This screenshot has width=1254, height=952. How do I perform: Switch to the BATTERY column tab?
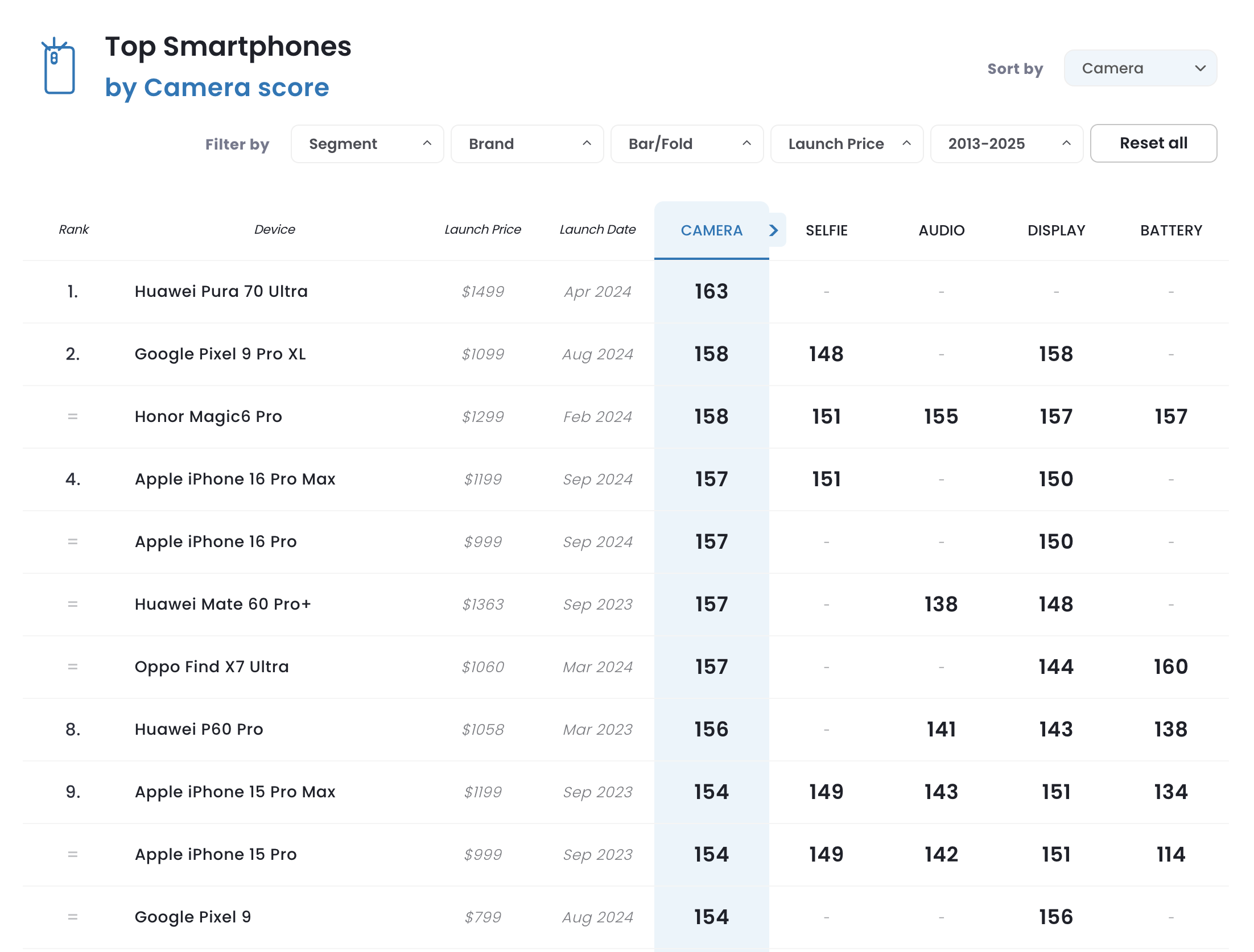click(x=1171, y=230)
